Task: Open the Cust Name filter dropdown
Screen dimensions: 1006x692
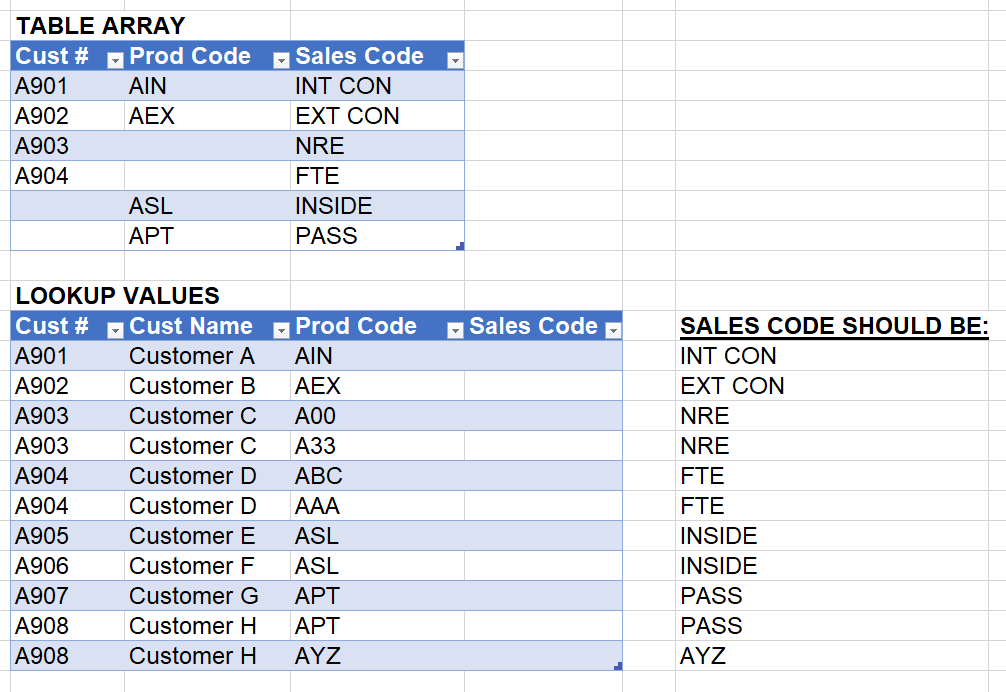Action: [x=281, y=330]
